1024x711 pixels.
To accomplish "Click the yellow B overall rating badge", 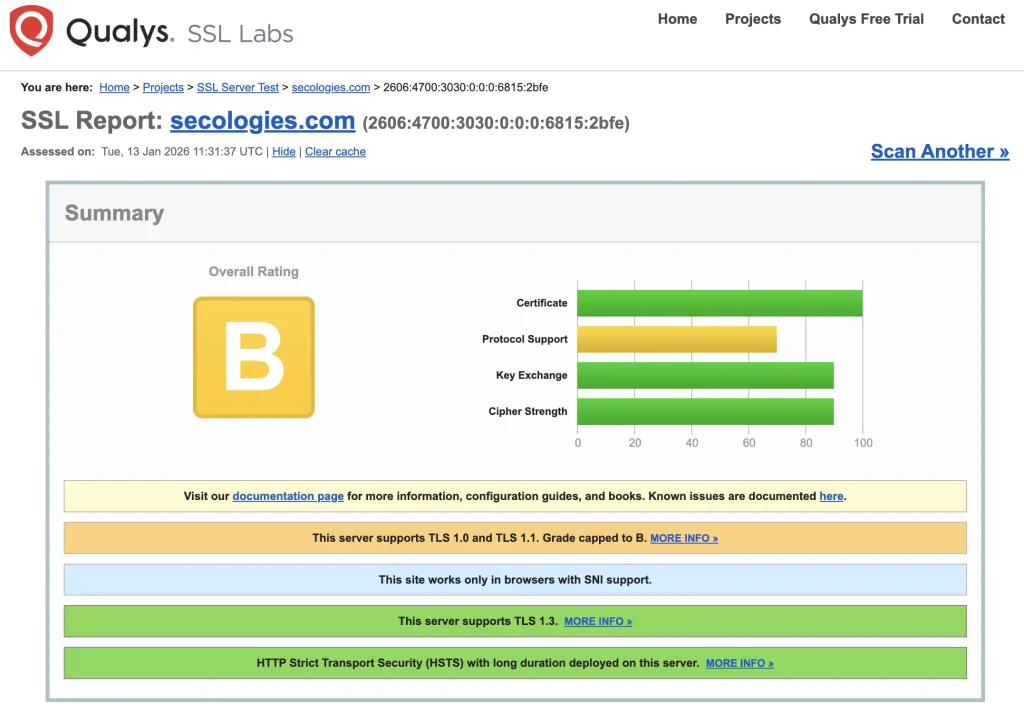I will (x=253, y=357).
